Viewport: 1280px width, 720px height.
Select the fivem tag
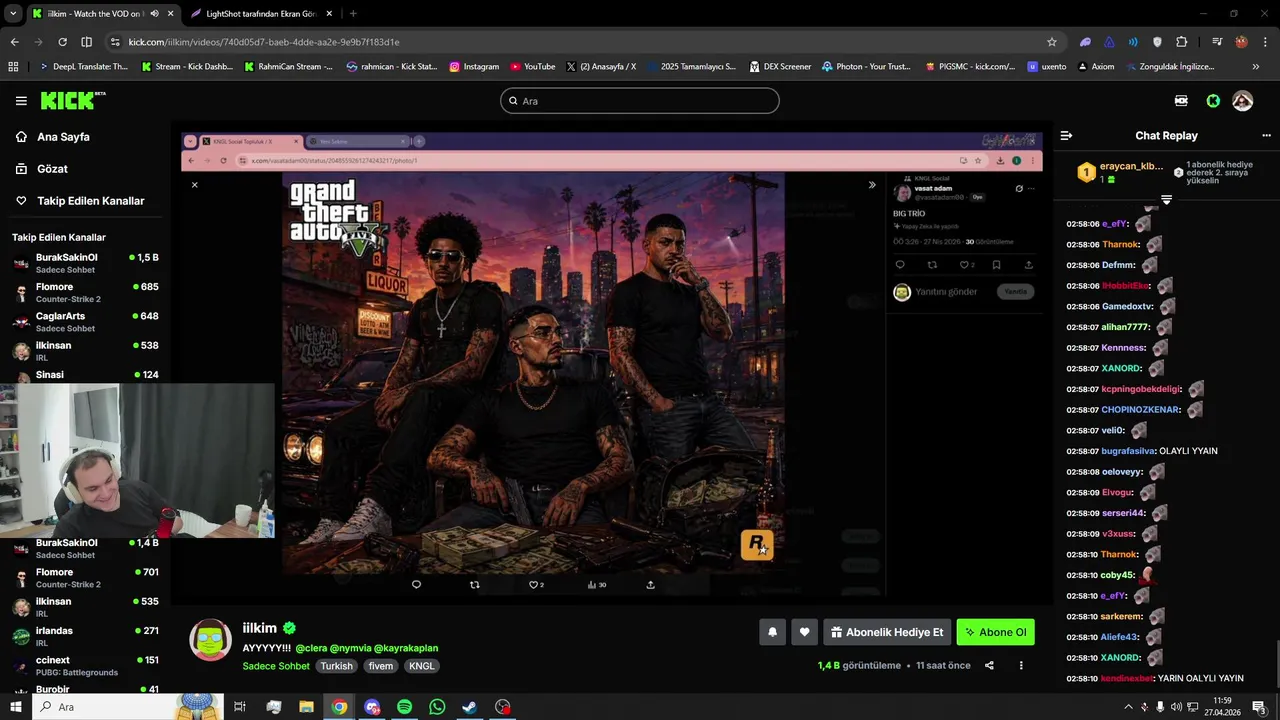(380, 666)
